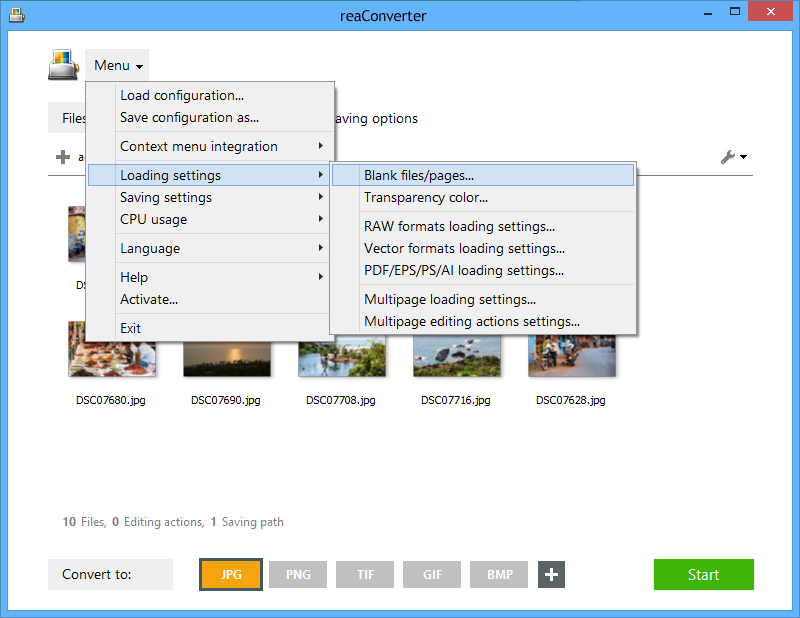Open Transparency color... setting
The width and height of the screenshot is (800, 618).
[x=483, y=197]
